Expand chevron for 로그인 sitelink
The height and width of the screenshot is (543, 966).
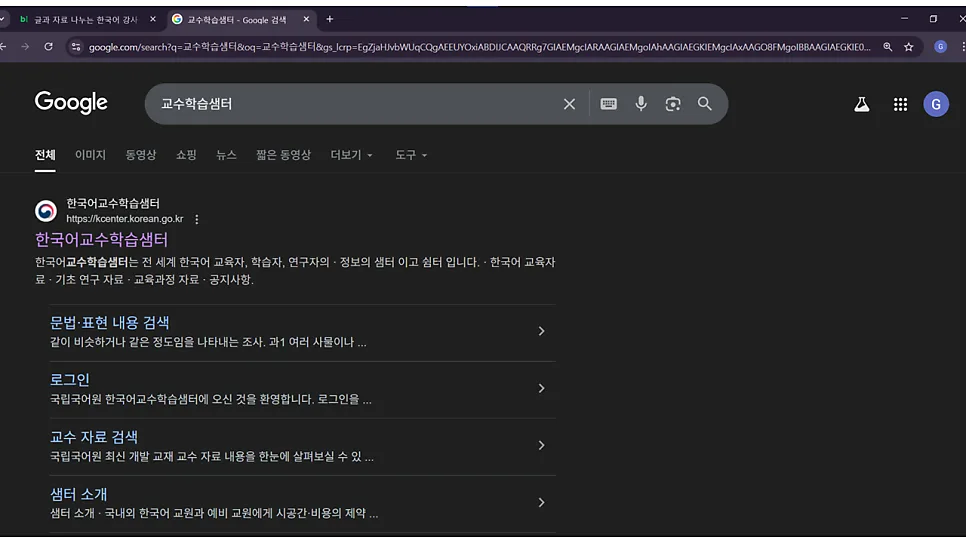click(x=541, y=388)
